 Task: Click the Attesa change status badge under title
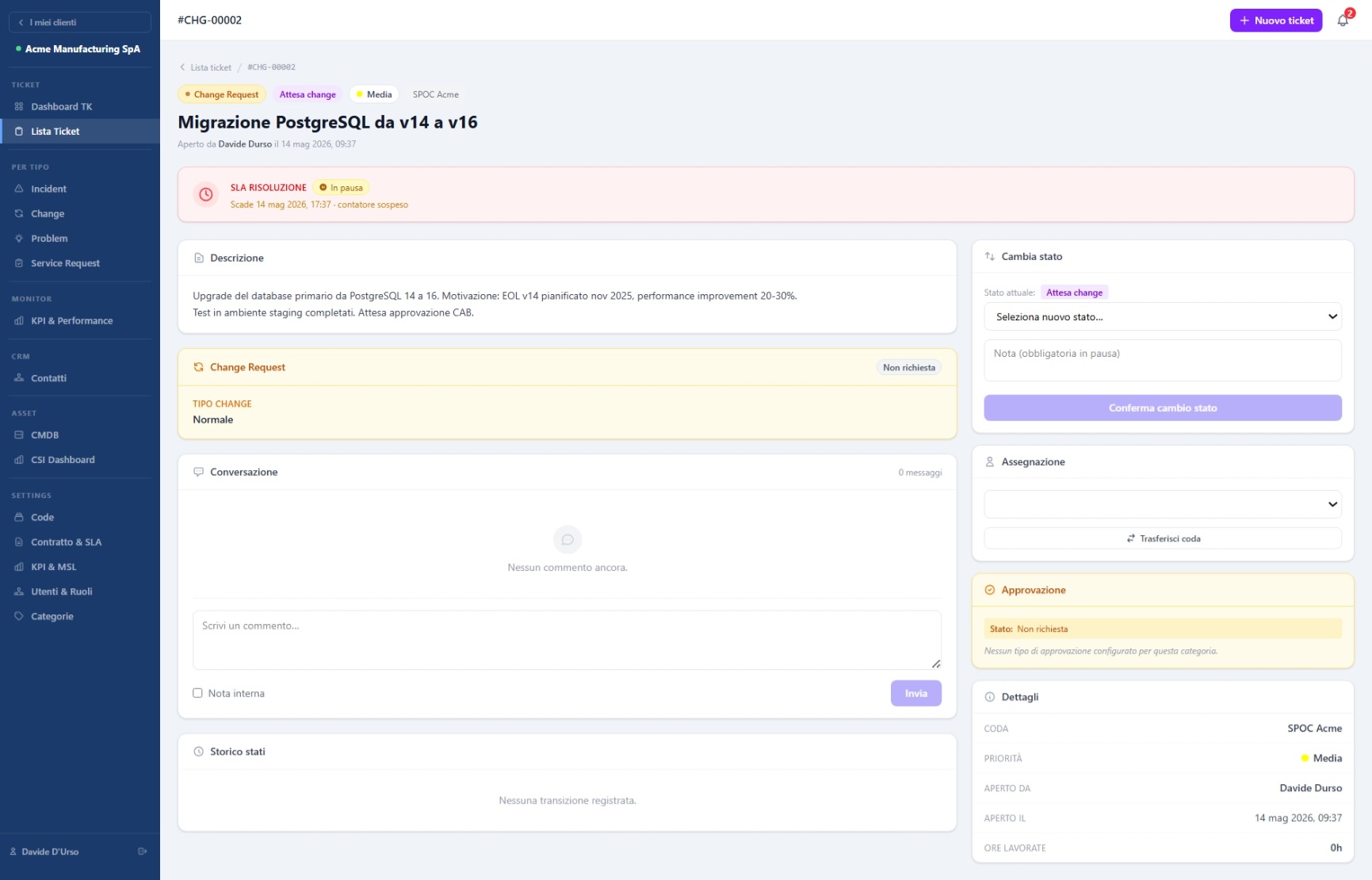click(308, 94)
